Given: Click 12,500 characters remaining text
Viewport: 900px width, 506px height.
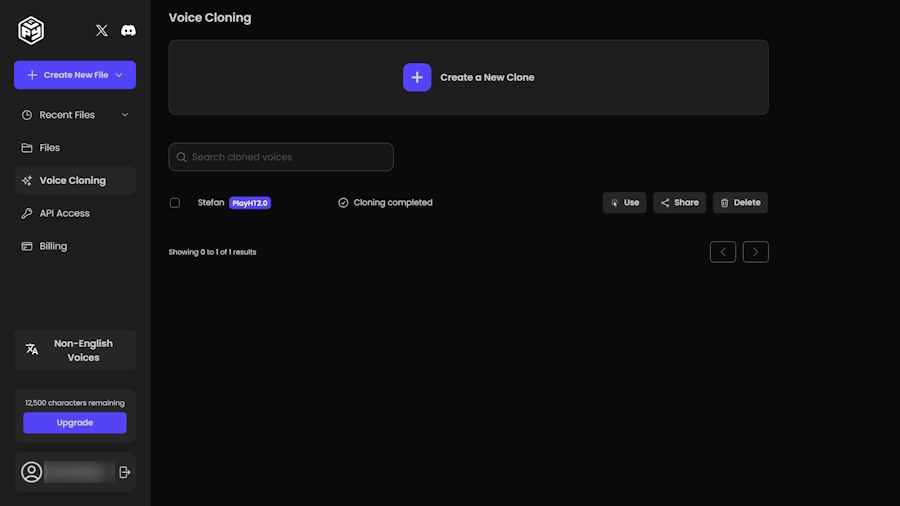Looking at the screenshot, I should click(75, 403).
